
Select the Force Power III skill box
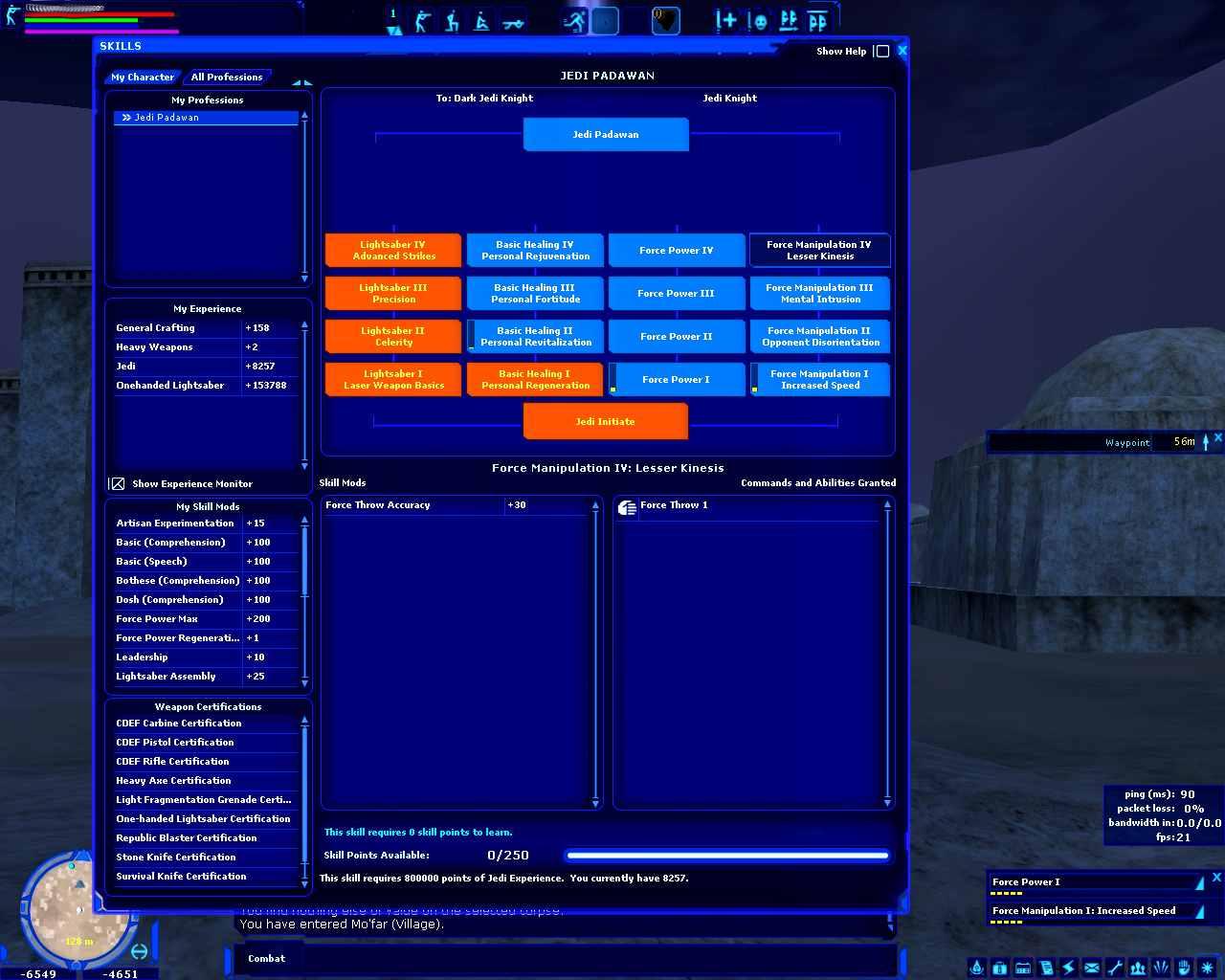tap(677, 293)
